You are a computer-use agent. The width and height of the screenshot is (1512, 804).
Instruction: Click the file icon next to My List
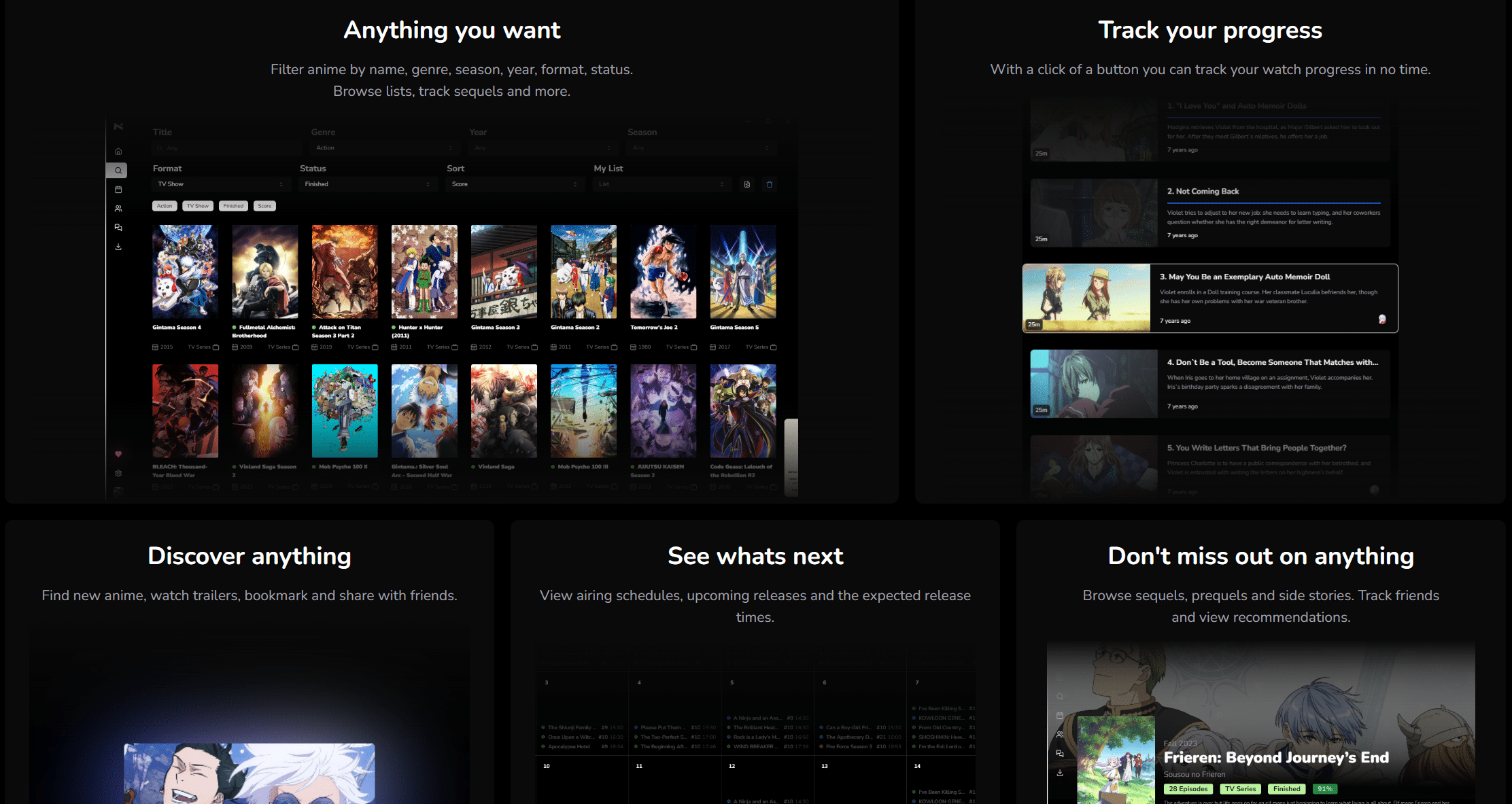[747, 184]
